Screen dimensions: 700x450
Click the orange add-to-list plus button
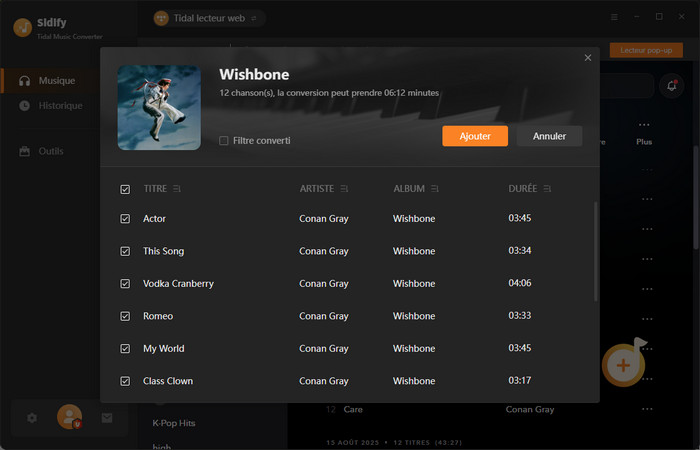[623, 365]
